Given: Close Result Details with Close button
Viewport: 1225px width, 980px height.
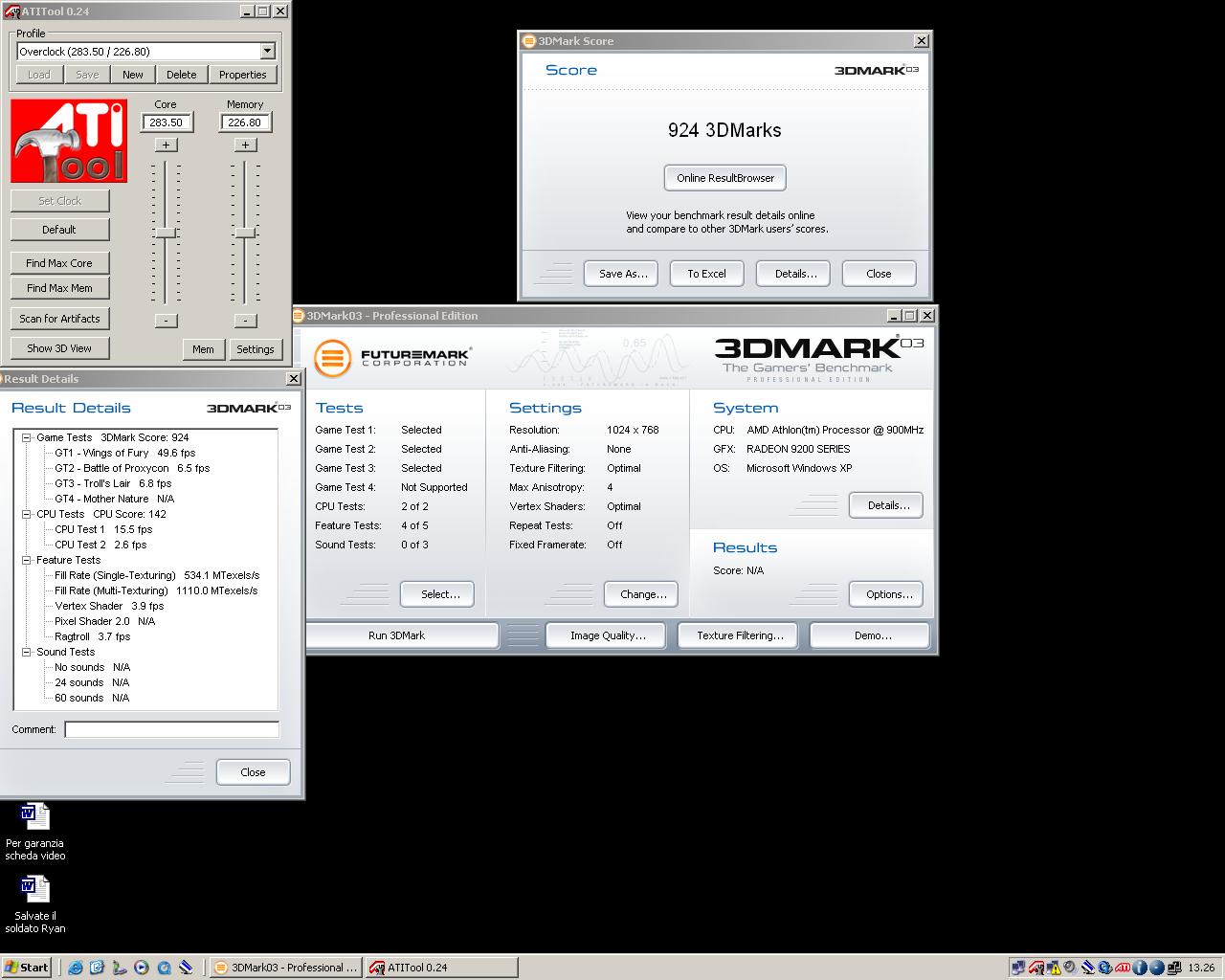Looking at the screenshot, I should pyautogui.click(x=253, y=772).
